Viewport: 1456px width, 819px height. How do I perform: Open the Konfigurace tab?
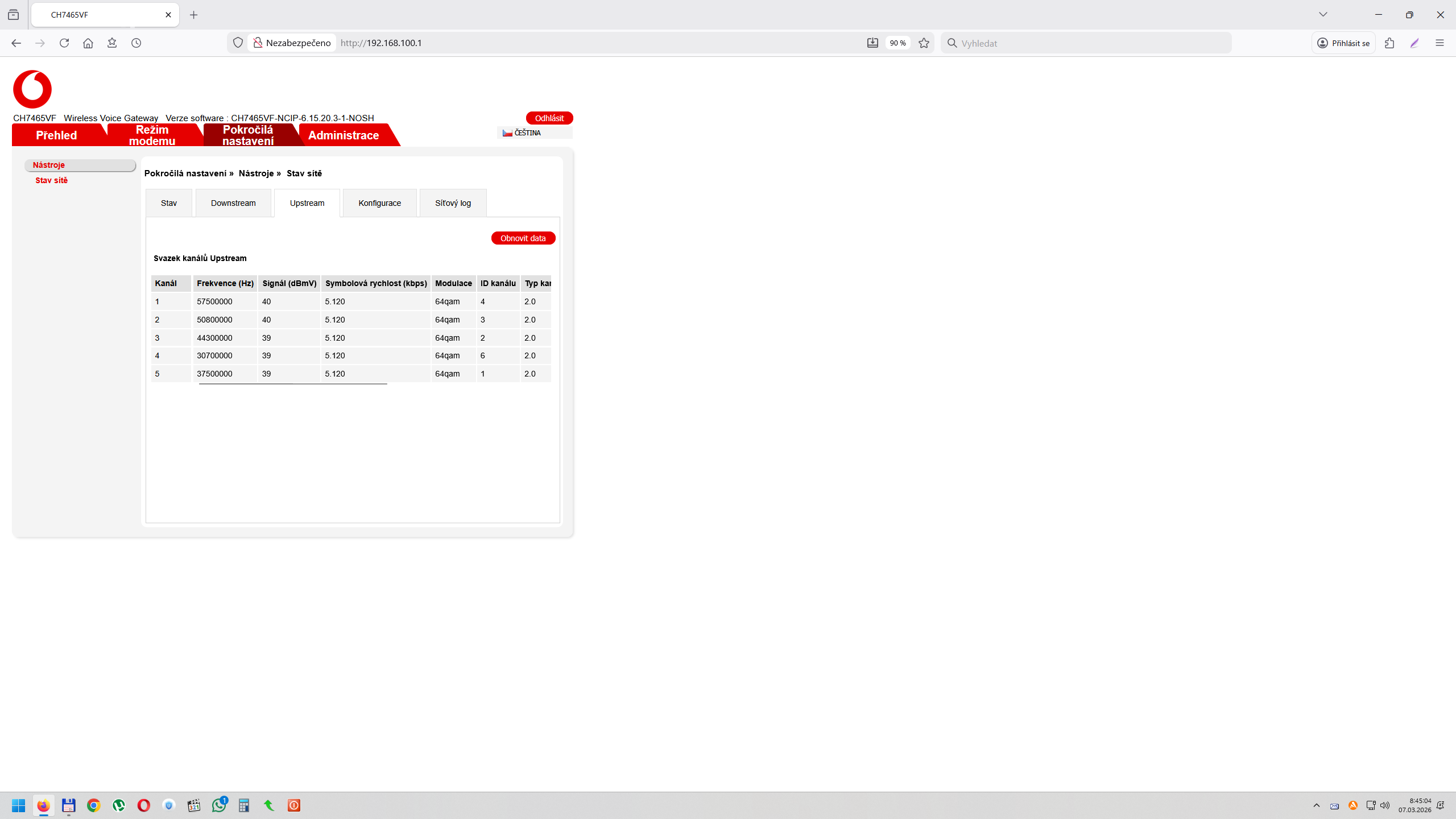click(379, 203)
